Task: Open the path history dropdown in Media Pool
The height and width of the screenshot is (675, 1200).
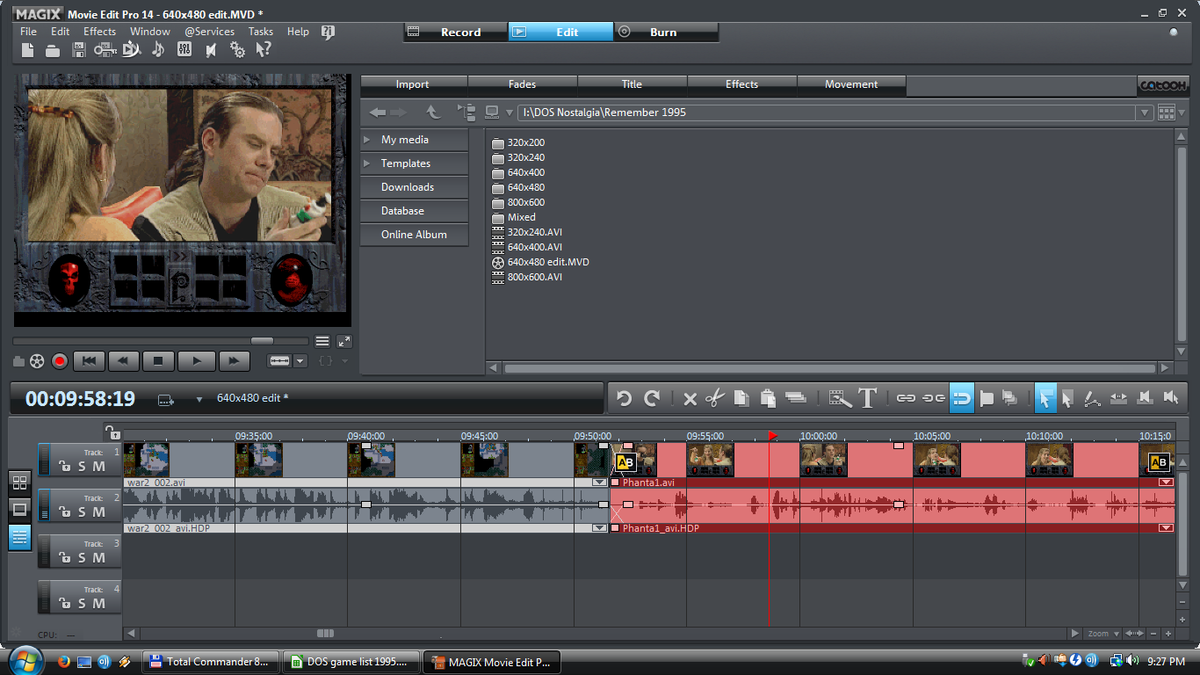Action: [1145, 113]
